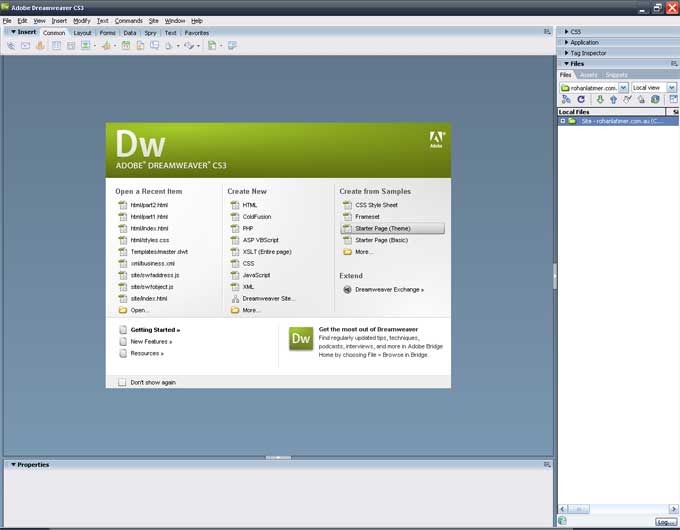
Task: Open the Script dropdown arrow
Action: 198,46
